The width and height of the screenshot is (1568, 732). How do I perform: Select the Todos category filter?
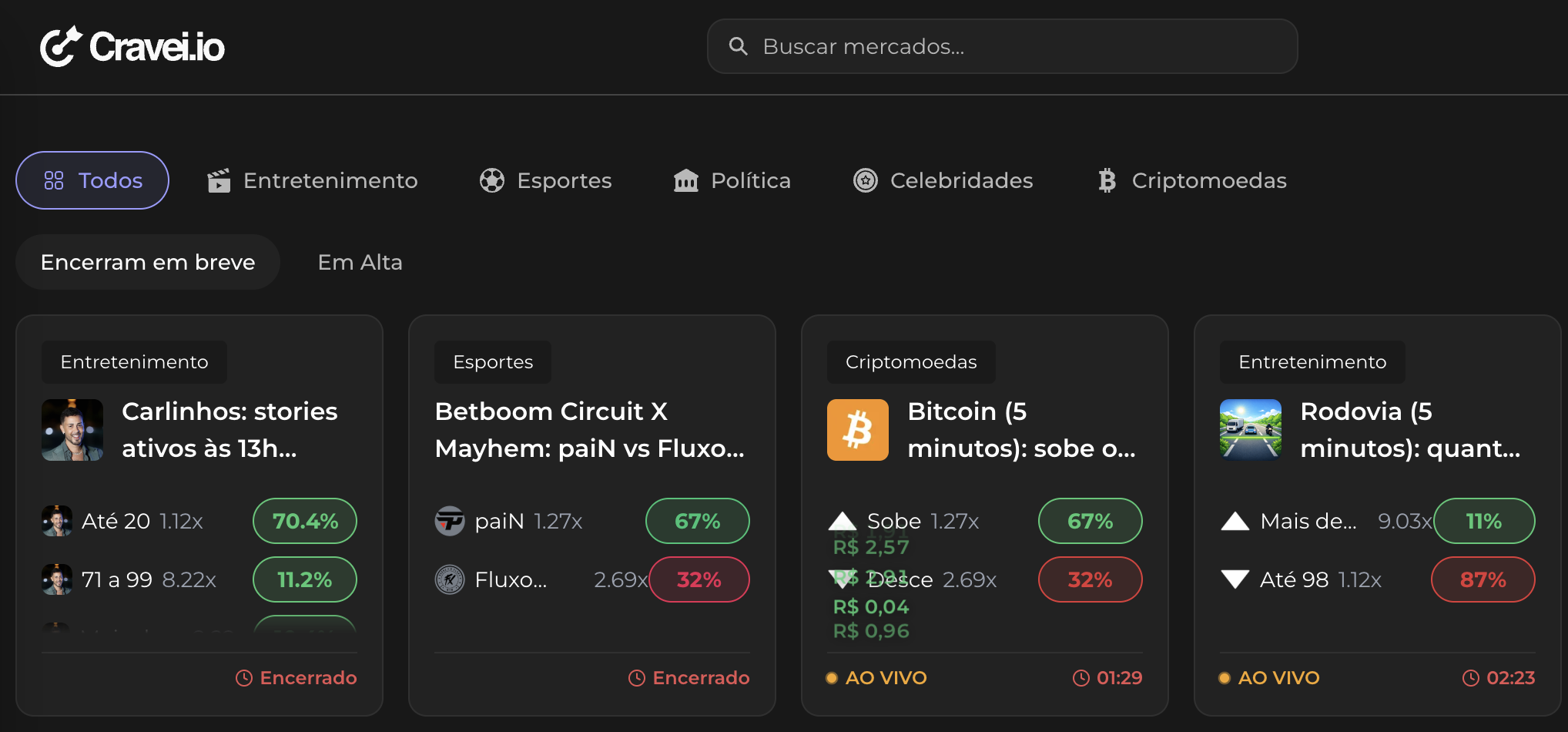click(92, 180)
